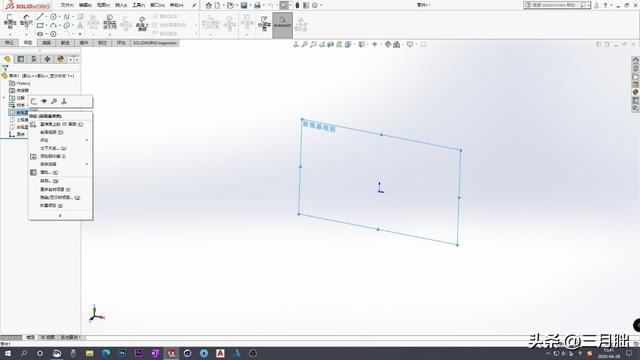Click the Sketch button in the ribbon
This screenshot has width=640, height=360.
tap(10, 22)
